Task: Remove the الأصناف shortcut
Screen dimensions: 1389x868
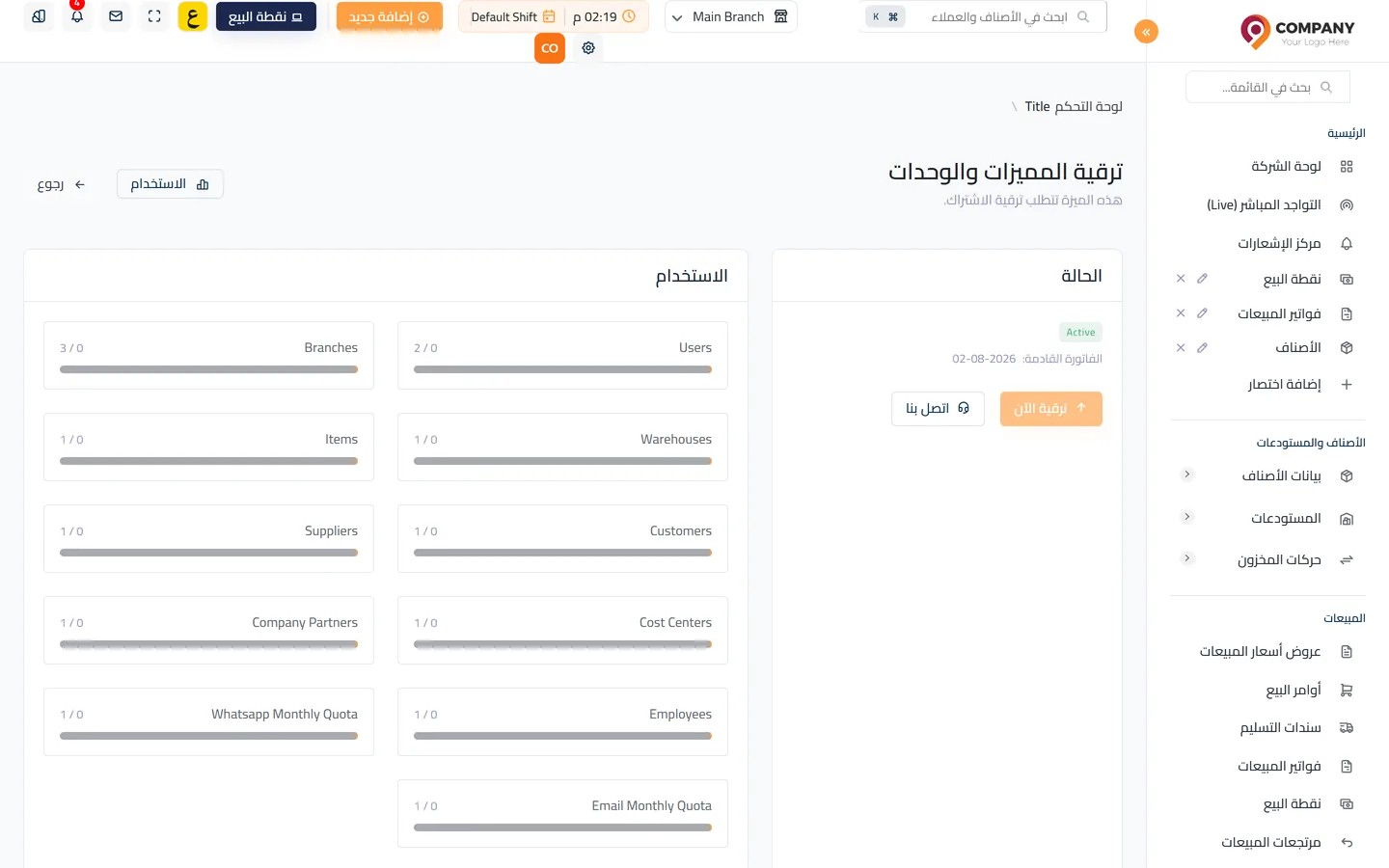Action: click(x=1181, y=348)
